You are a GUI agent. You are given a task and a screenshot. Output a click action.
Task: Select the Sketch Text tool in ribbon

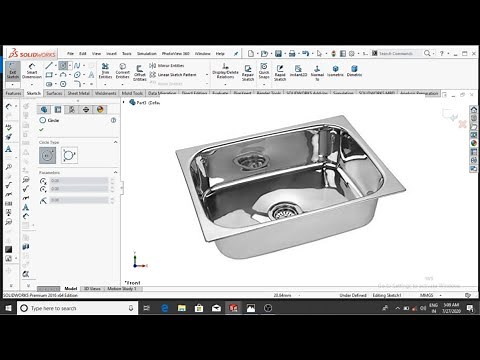click(x=91, y=75)
